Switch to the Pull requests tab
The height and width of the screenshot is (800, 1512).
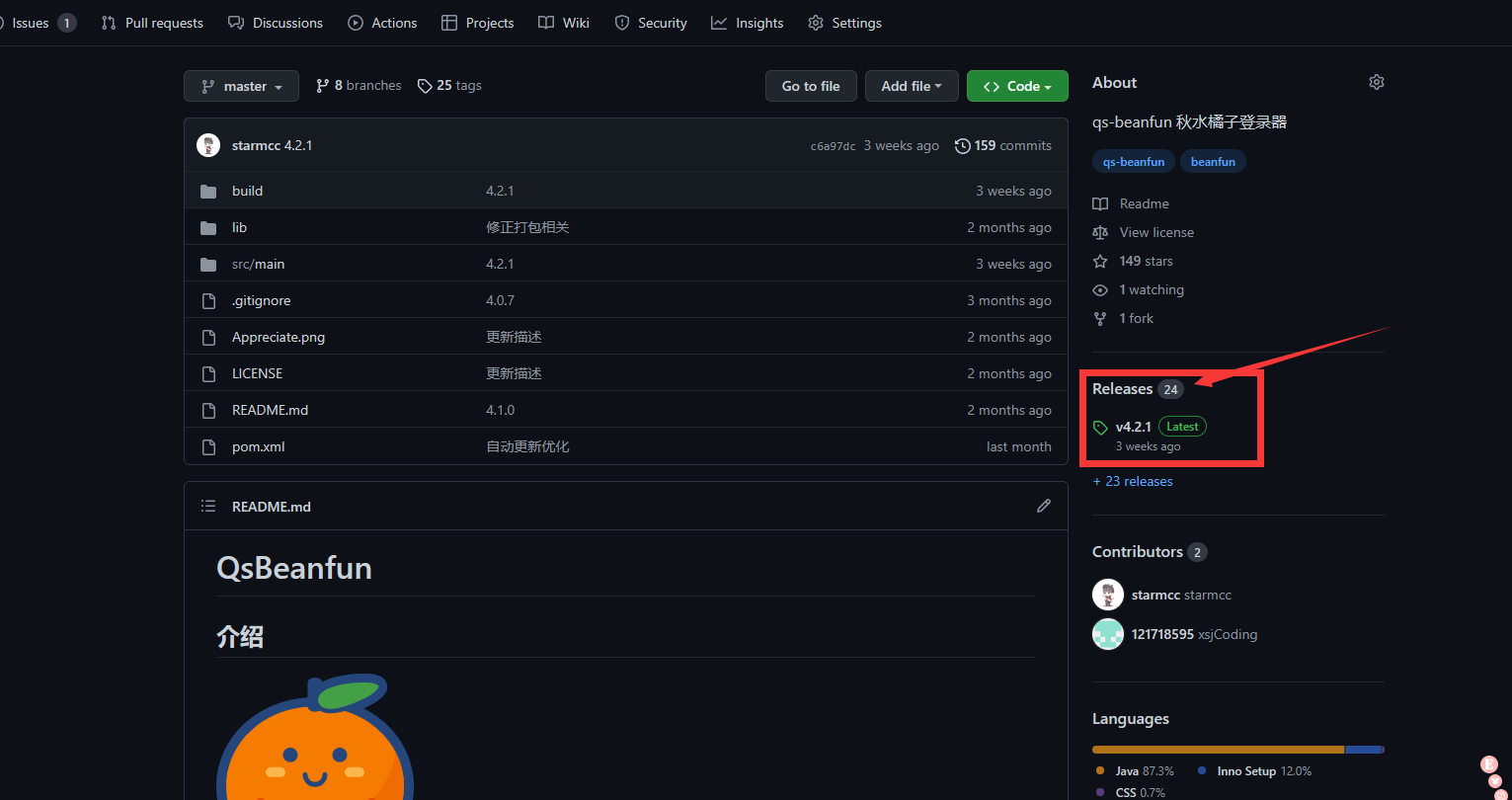(152, 23)
